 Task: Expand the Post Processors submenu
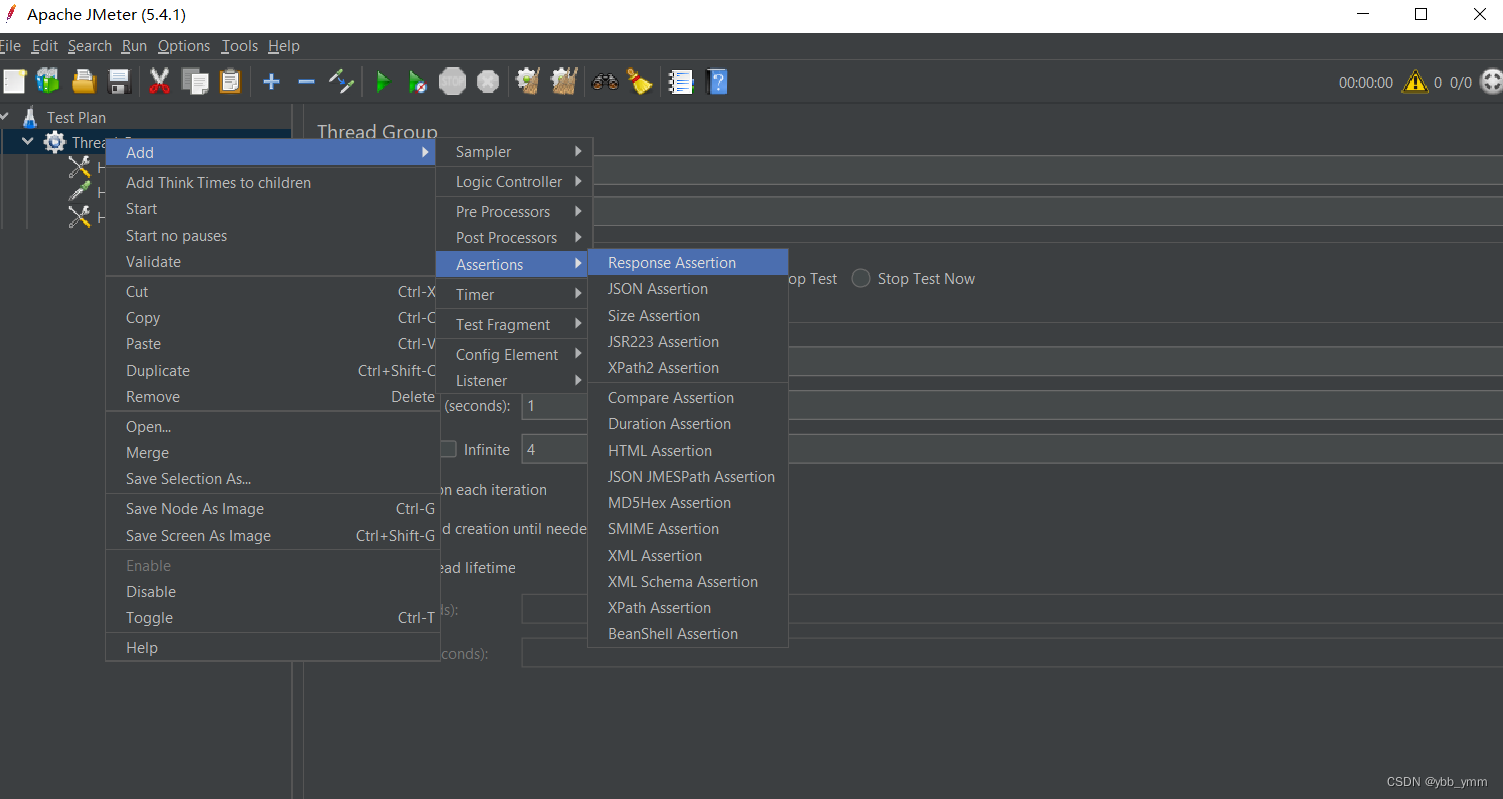(514, 237)
